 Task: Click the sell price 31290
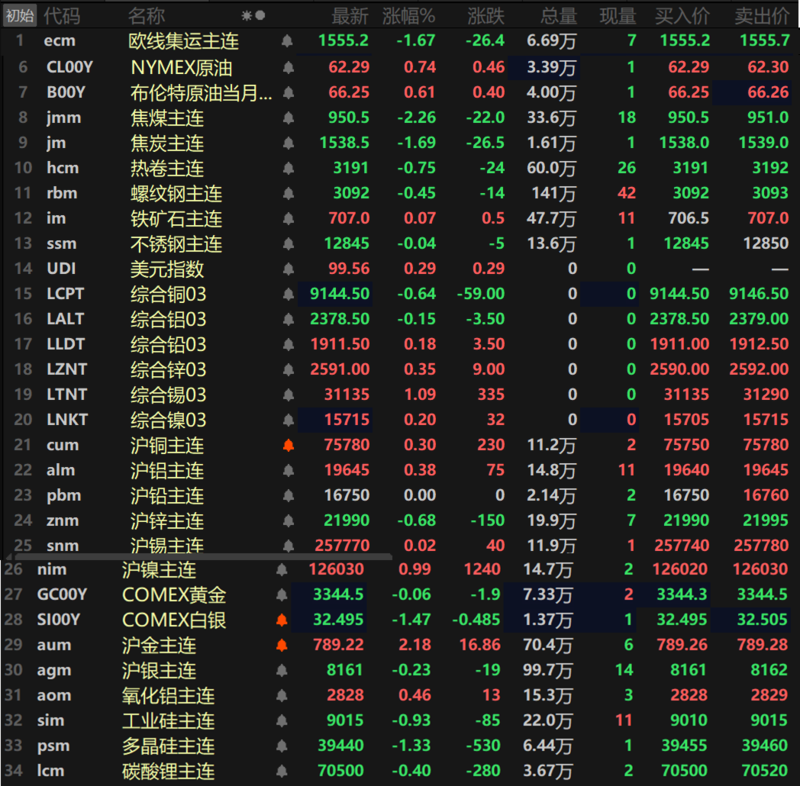coord(766,395)
